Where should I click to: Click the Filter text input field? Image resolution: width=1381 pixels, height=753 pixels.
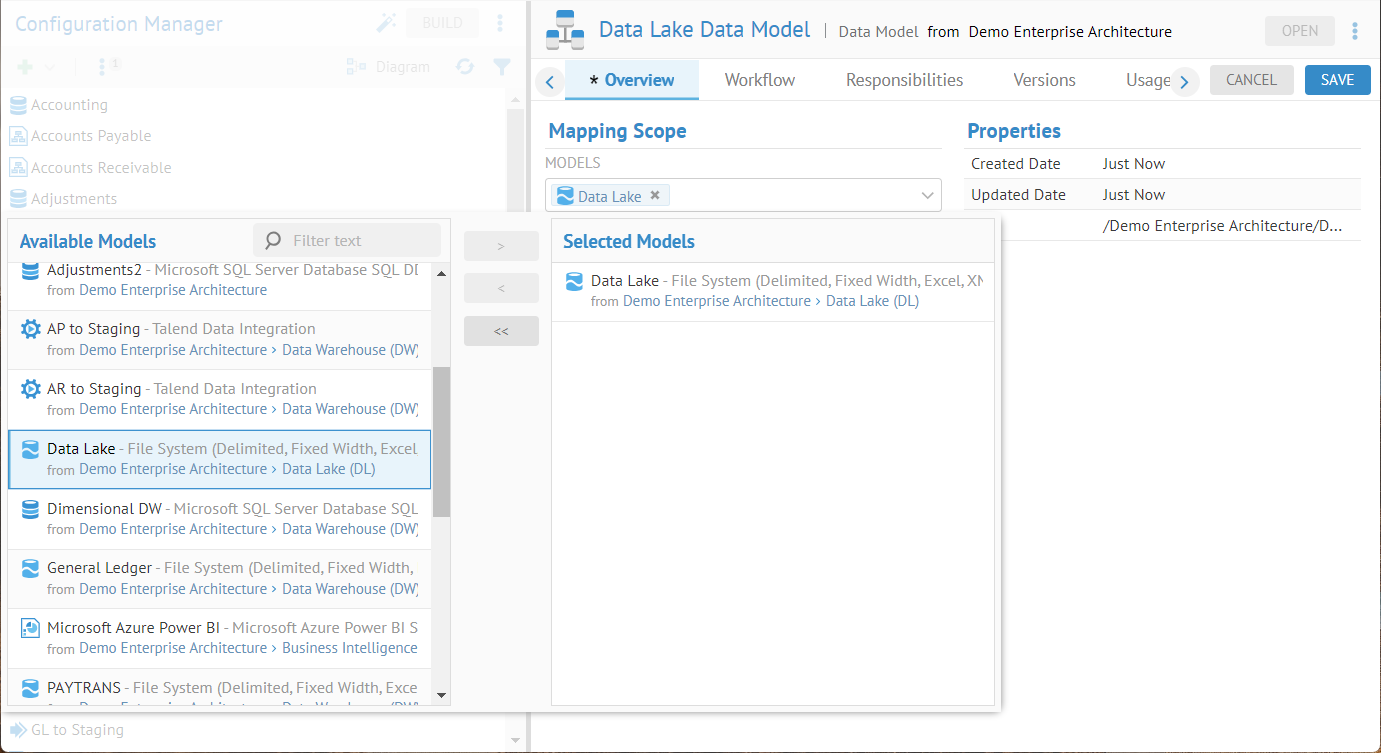pyautogui.click(x=360, y=241)
